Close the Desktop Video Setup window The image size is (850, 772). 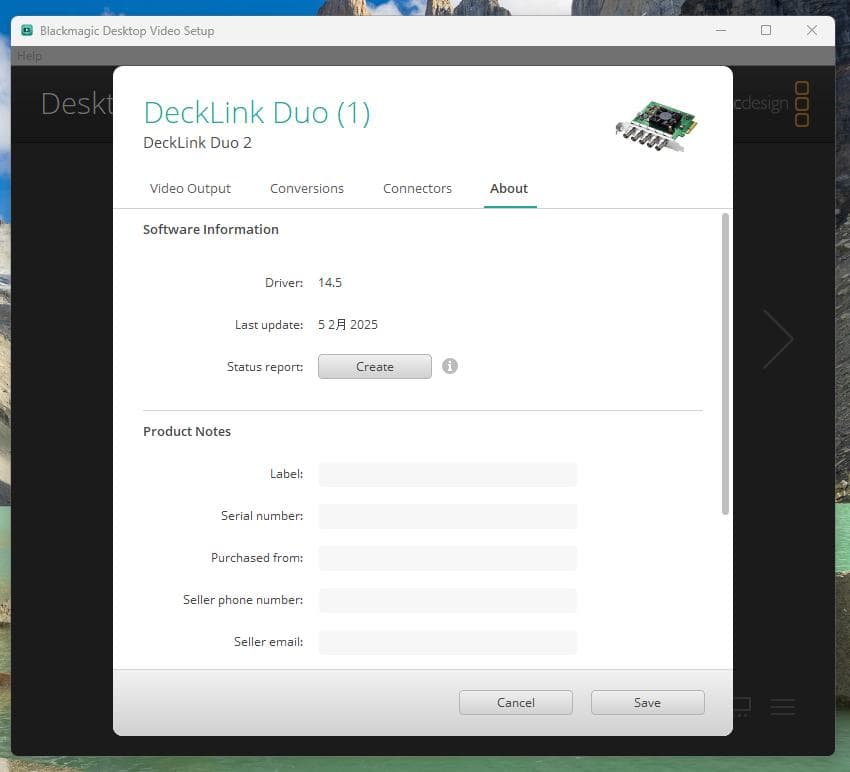[812, 30]
